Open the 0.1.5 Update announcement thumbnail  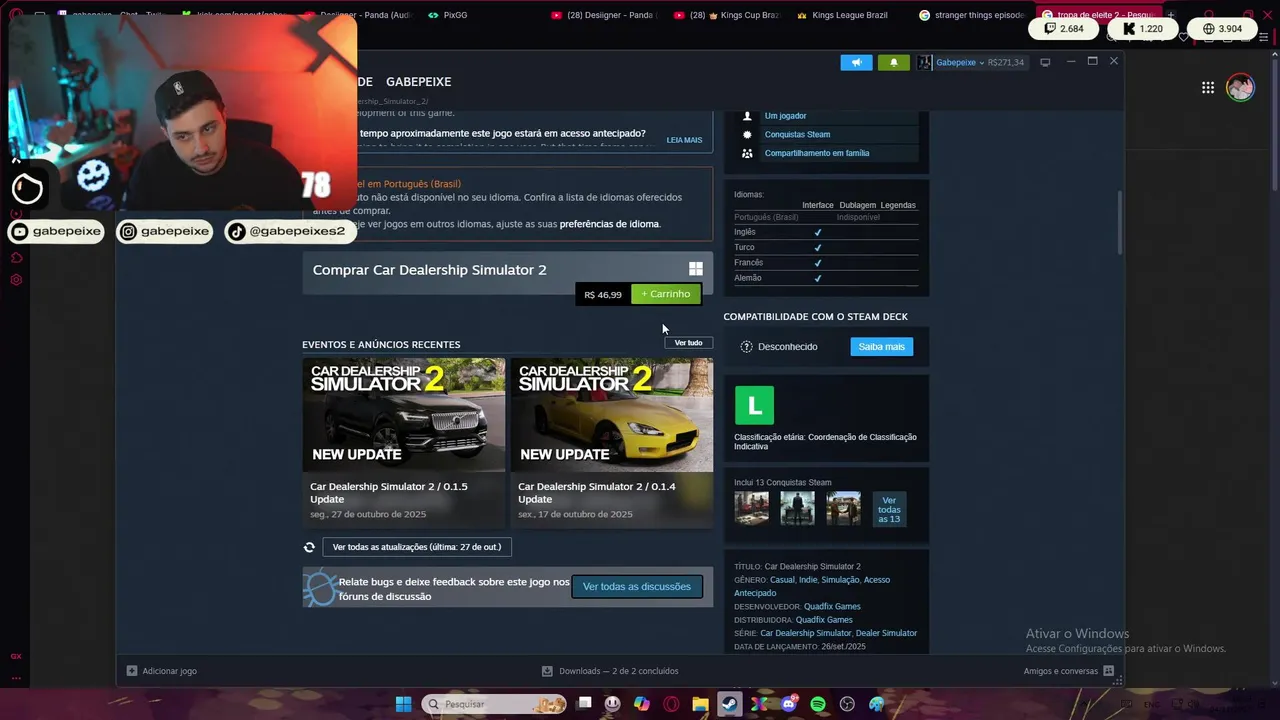403,415
